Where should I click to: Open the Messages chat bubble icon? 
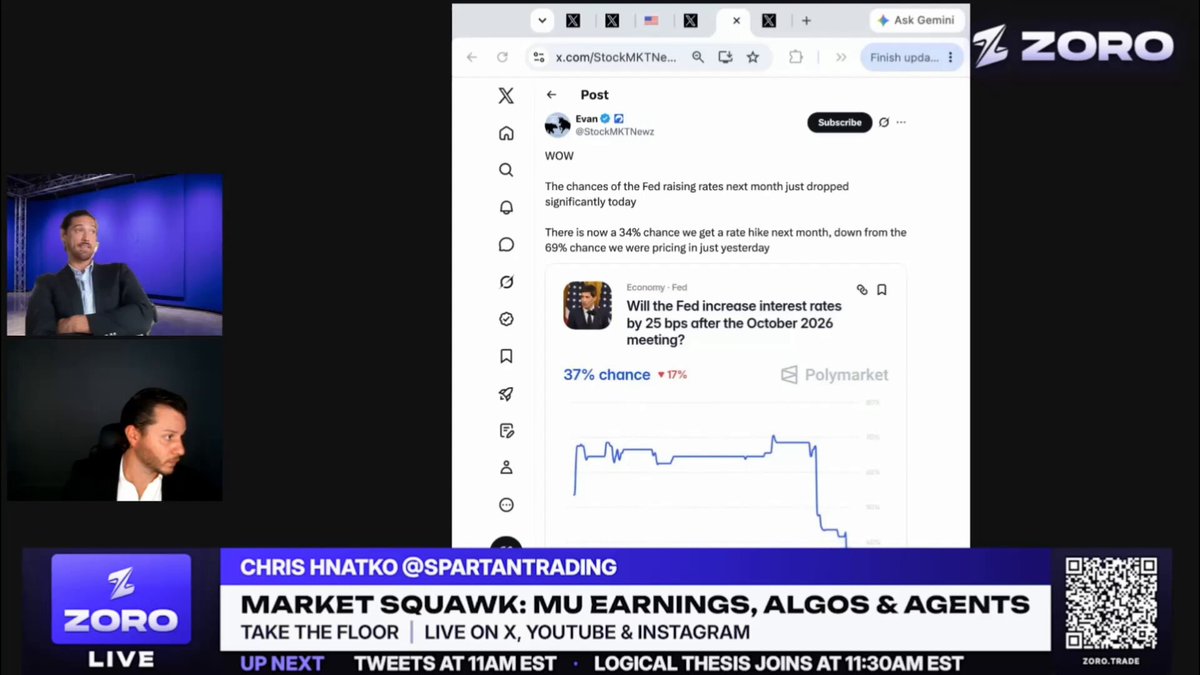pos(506,244)
